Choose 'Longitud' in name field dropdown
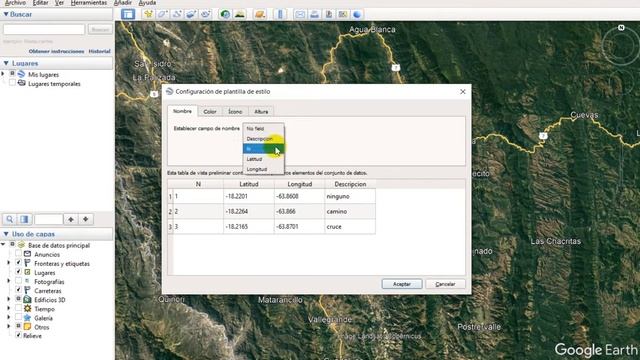The height and width of the screenshot is (360, 640). point(263,169)
